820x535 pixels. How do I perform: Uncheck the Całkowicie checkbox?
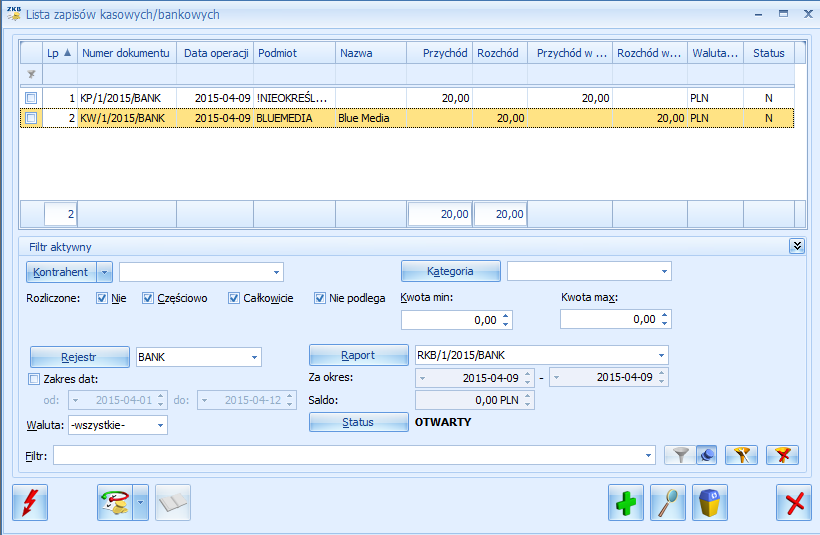234,298
